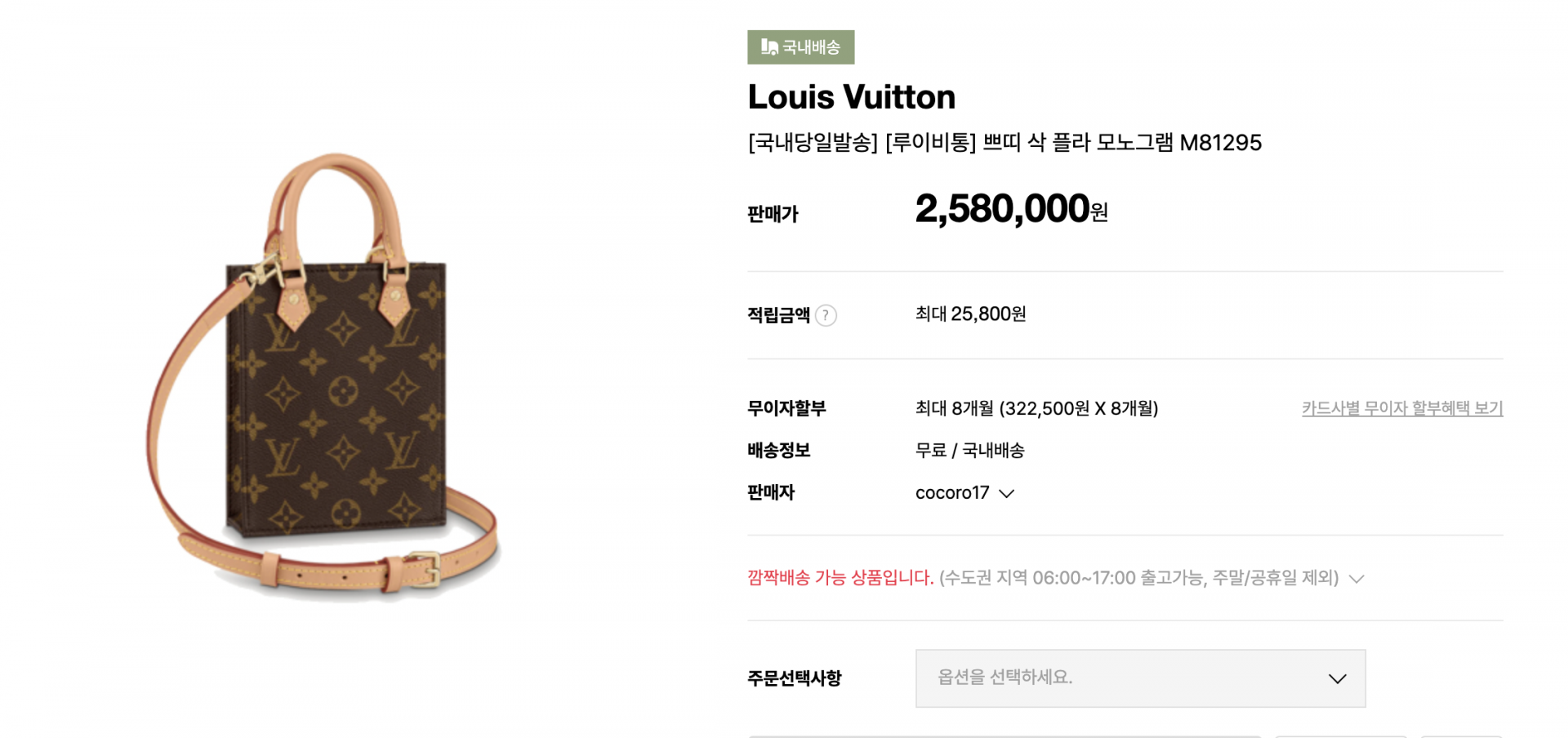Click the 최대 8개월 installment details text
Viewport: 1568px width, 738px height.
(x=1036, y=408)
